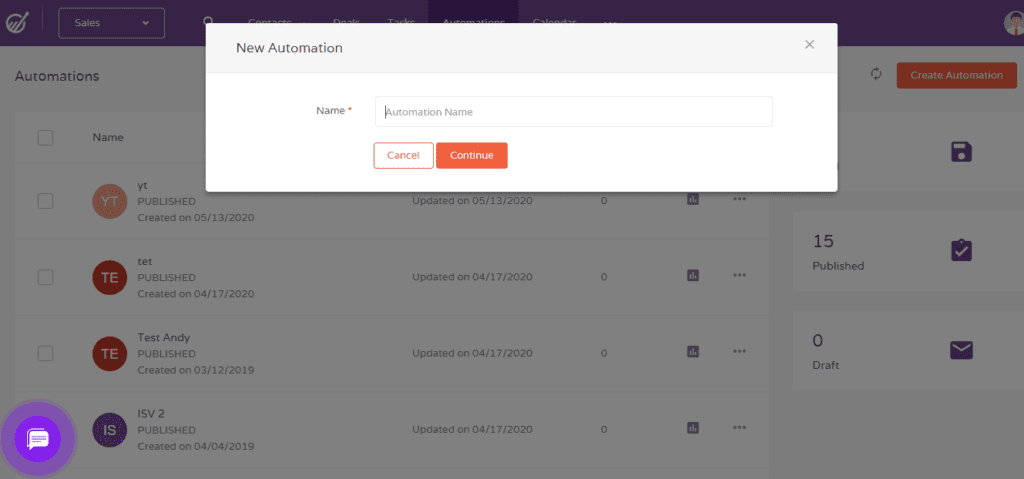Click the IS avatar beside ISV 2

tap(110, 430)
